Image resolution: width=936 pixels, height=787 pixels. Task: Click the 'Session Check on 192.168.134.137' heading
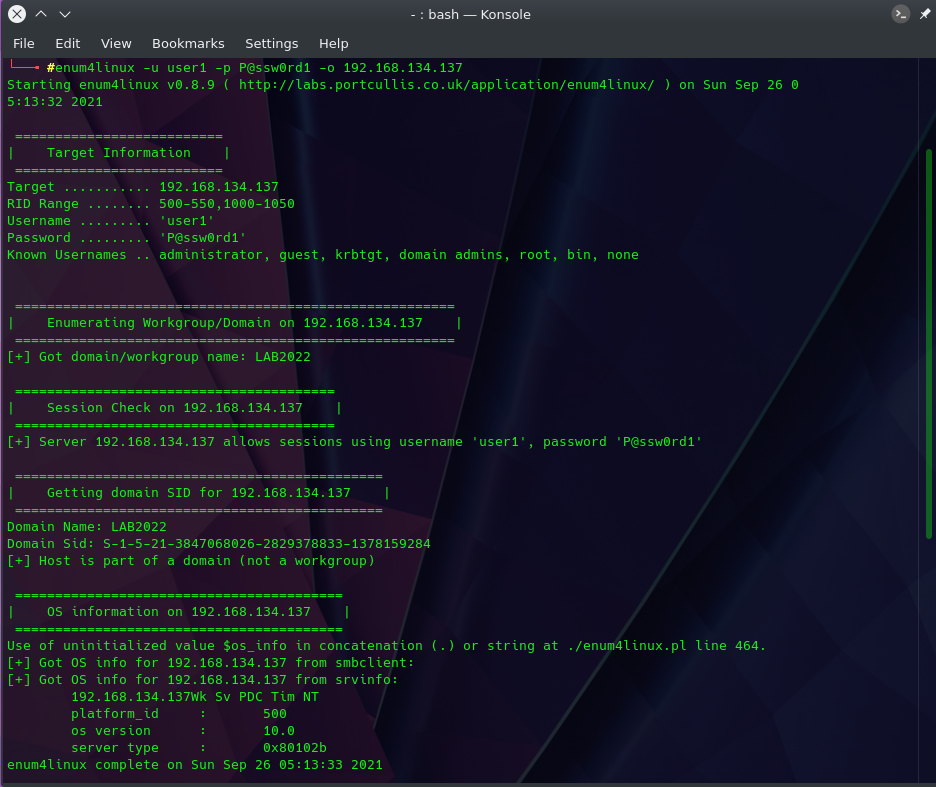pos(175,408)
